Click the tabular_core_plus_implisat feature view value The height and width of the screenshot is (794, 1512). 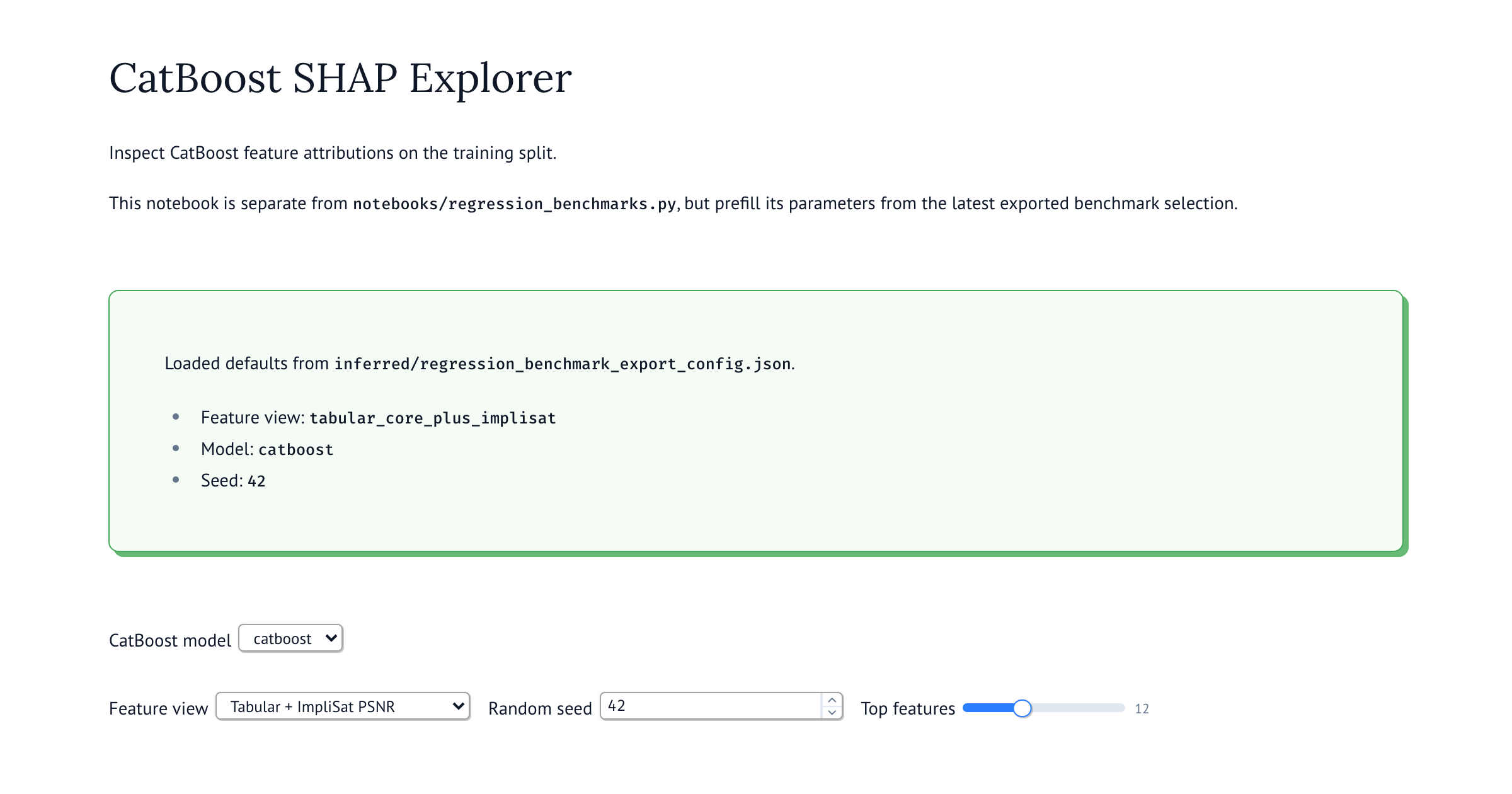click(x=433, y=418)
